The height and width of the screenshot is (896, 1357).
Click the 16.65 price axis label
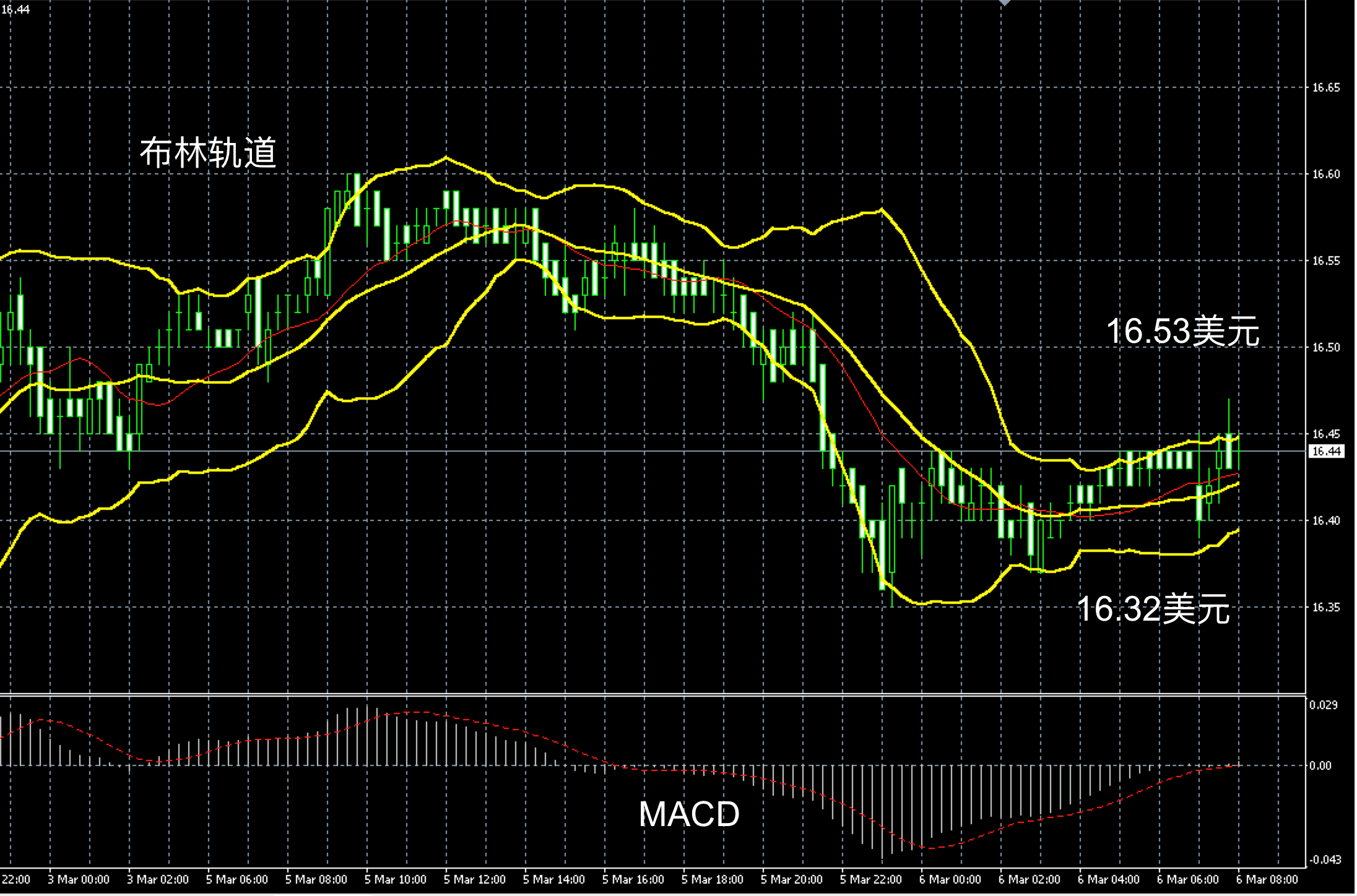(1326, 87)
